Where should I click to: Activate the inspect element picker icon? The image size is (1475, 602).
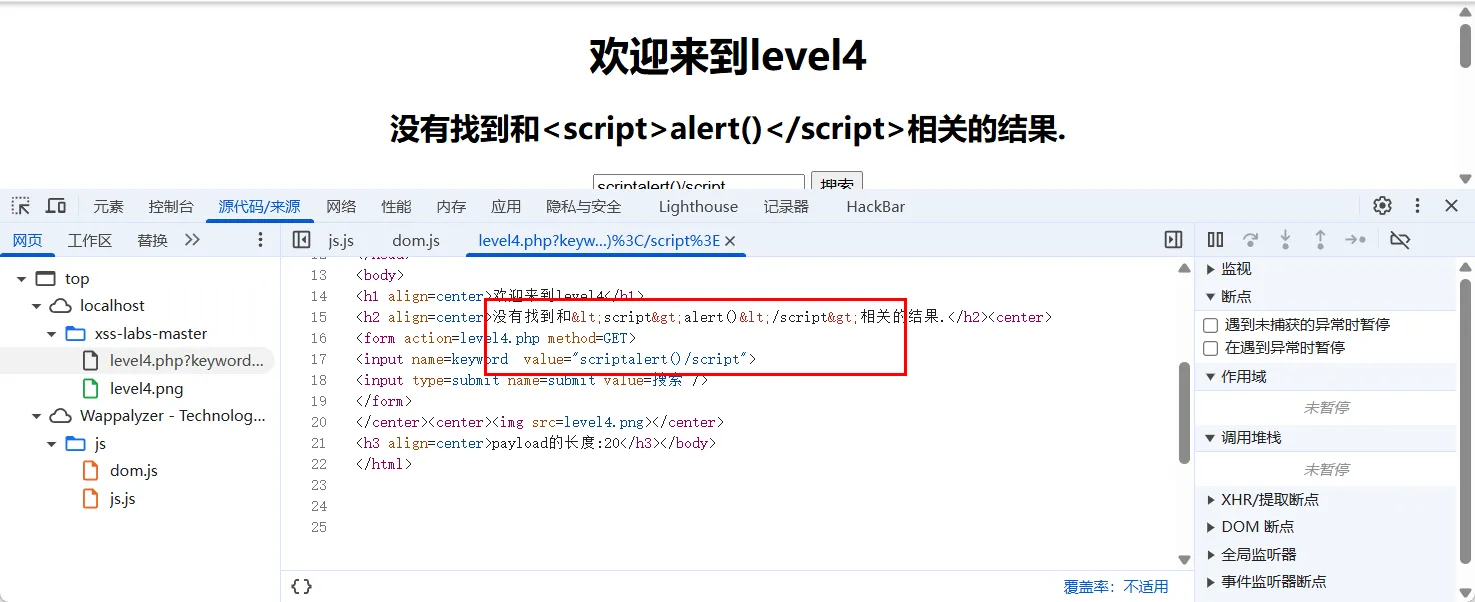point(21,206)
